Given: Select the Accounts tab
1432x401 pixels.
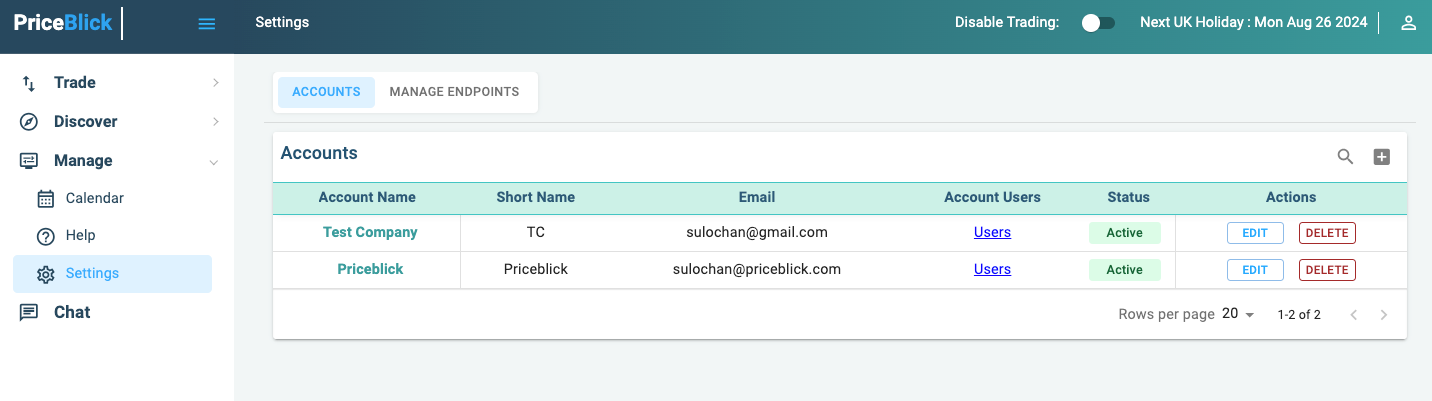Looking at the screenshot, I should (326, 92).
